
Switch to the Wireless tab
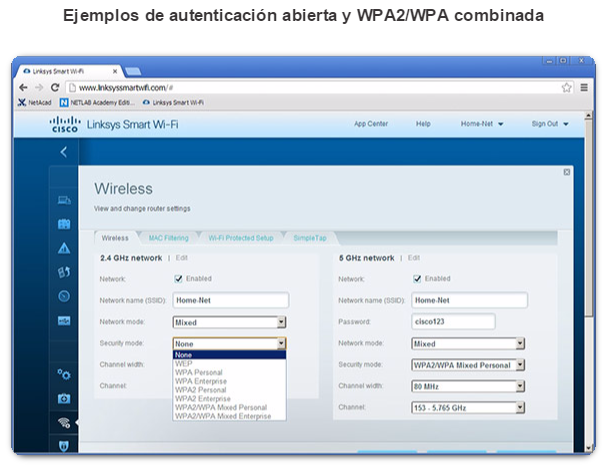click(x=115, y=238)
